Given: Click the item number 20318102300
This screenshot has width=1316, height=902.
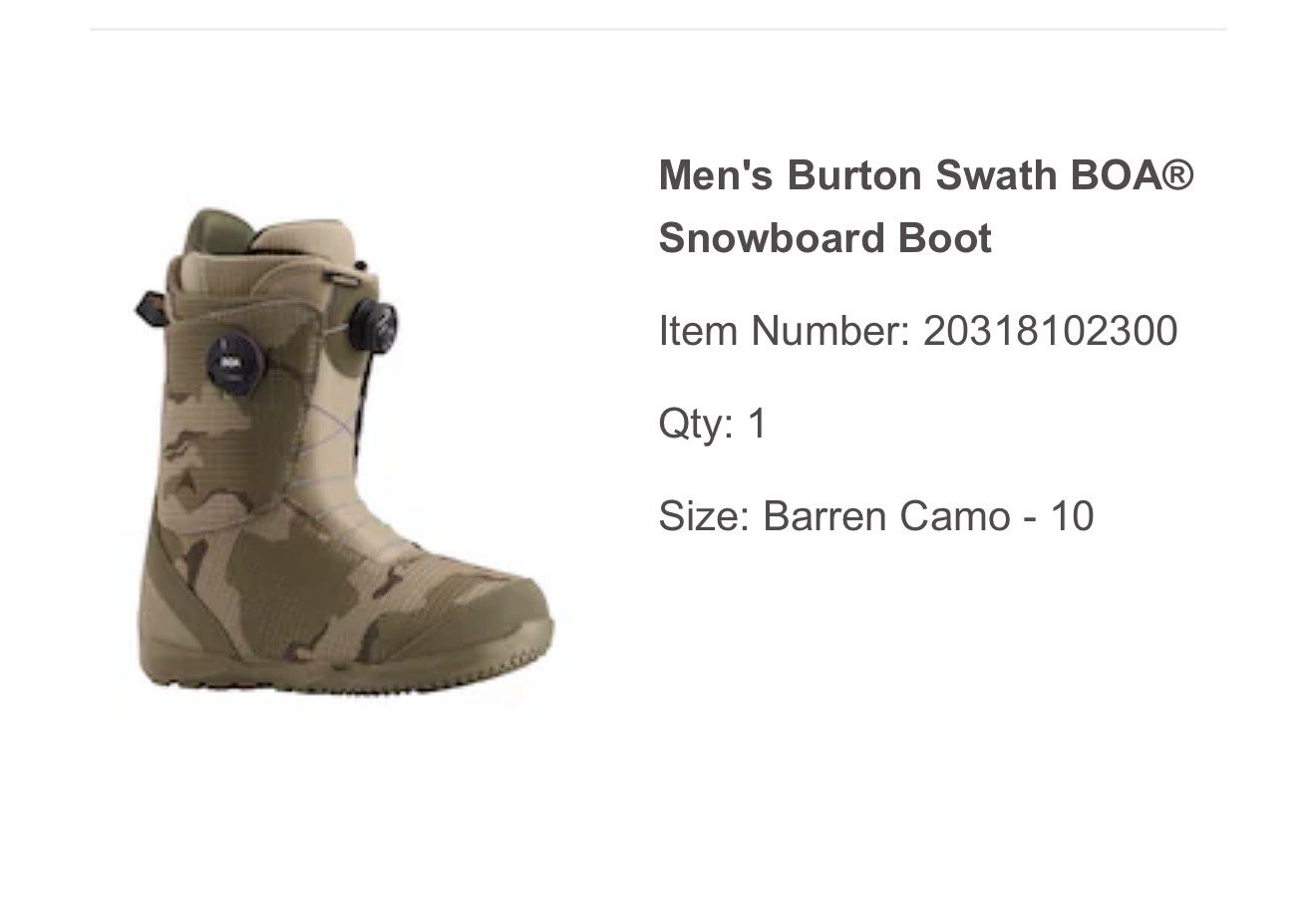Looking at the screenshot, I should pyautogui.click(x=1050, y=331).
